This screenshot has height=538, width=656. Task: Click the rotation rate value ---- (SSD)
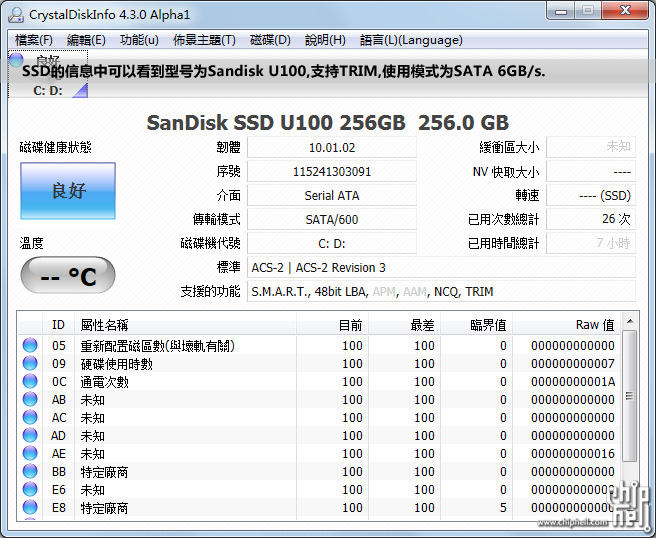coord(591,195)
